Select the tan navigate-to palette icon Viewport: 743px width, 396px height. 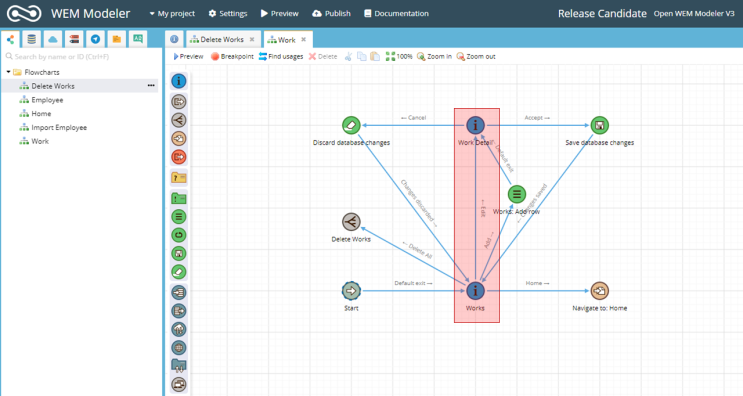pyautogui.click(x=179, y=139)
